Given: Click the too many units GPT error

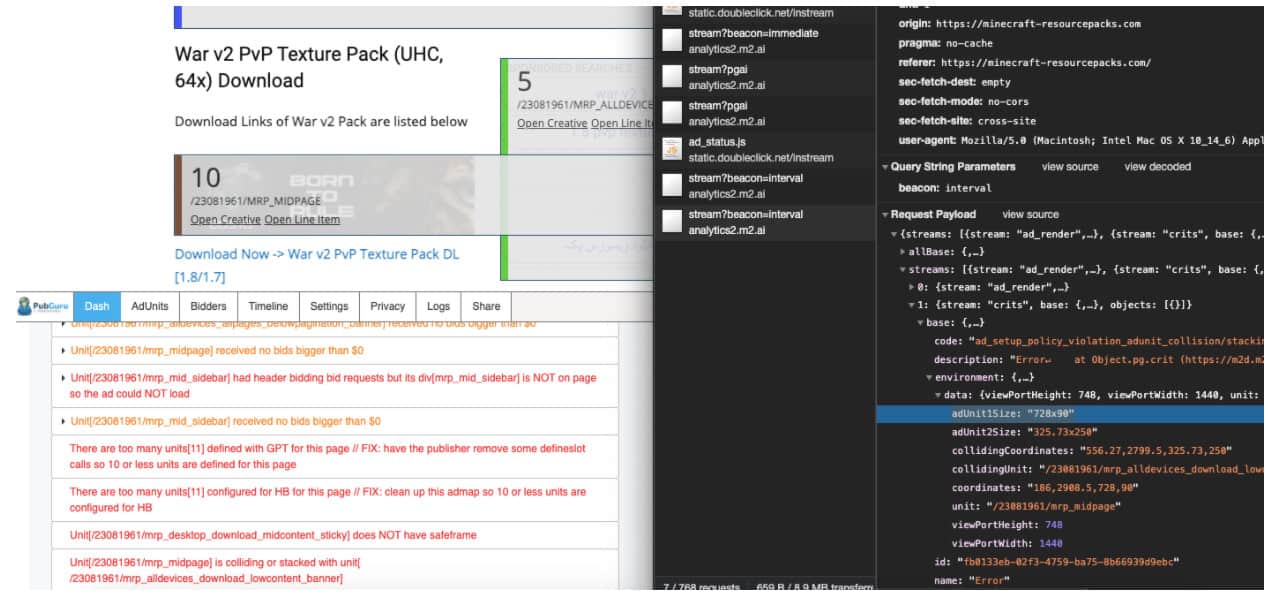Looking at the screenshot, I should (x=334, y=458).
